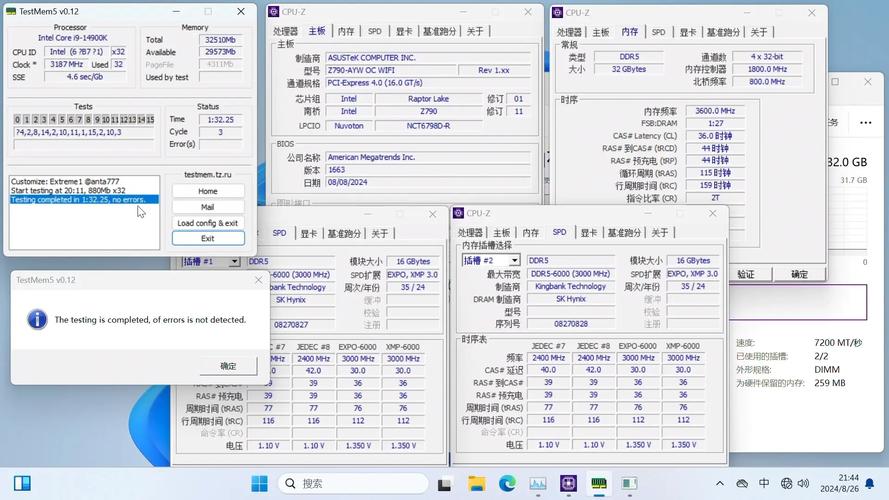Viewport: 889px width, 500px height.
Task: Open Microsoft Edge from the taskbar
Action: 507,484
